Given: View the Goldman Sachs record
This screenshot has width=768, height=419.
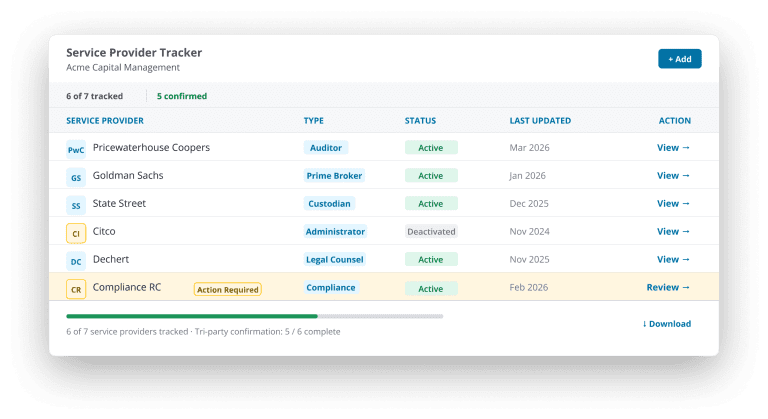Looking at the screenshot, I should [673, 175].
